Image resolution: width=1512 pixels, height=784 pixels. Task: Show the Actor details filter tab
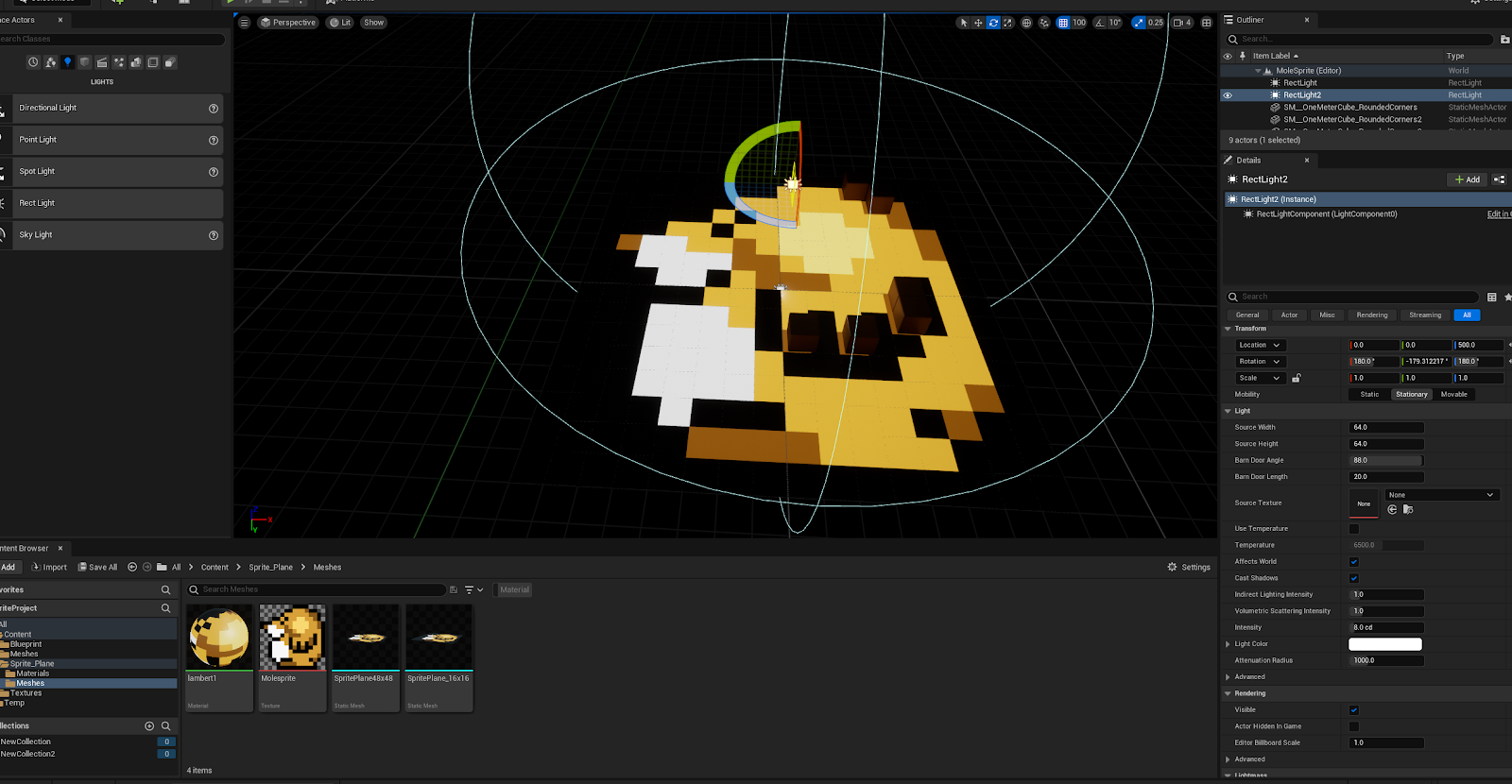[x=1289, y=315]
